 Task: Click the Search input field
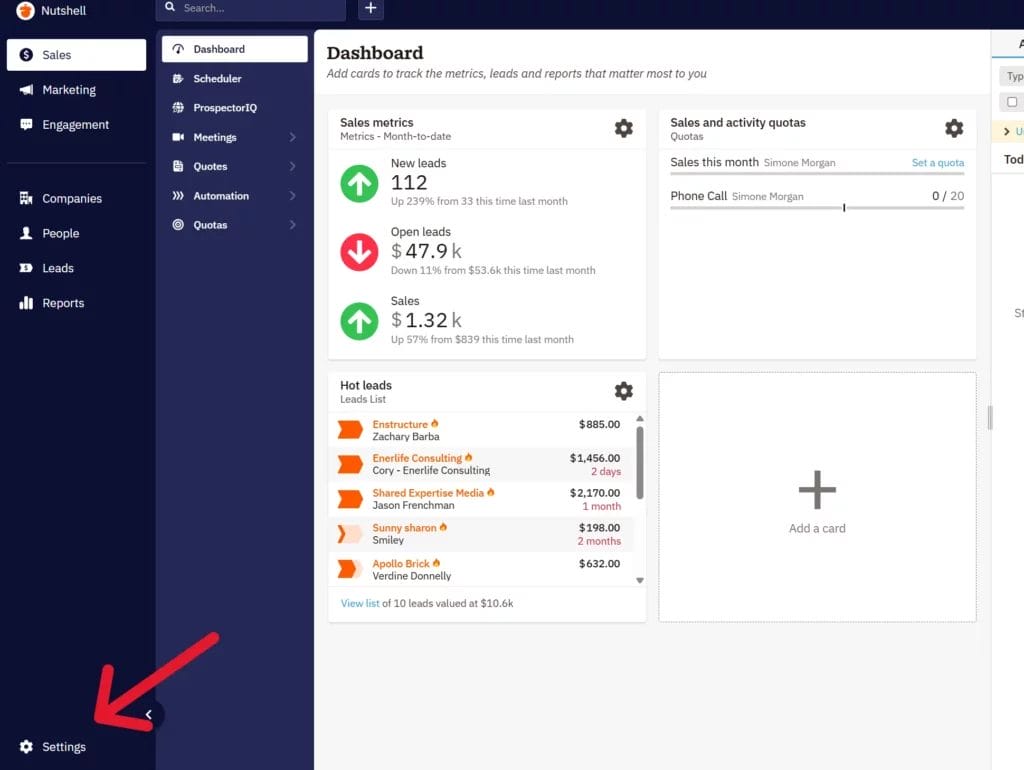tap(249, 9)
